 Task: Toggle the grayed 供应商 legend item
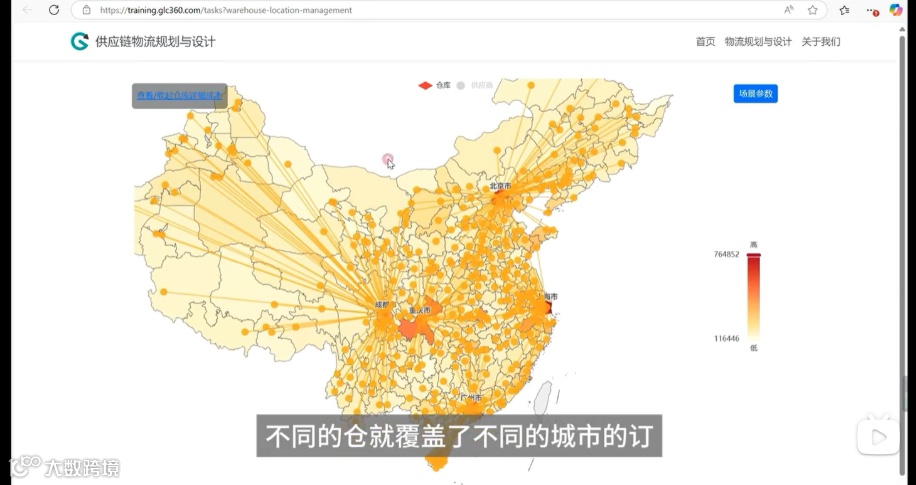[x=474, y=85]
